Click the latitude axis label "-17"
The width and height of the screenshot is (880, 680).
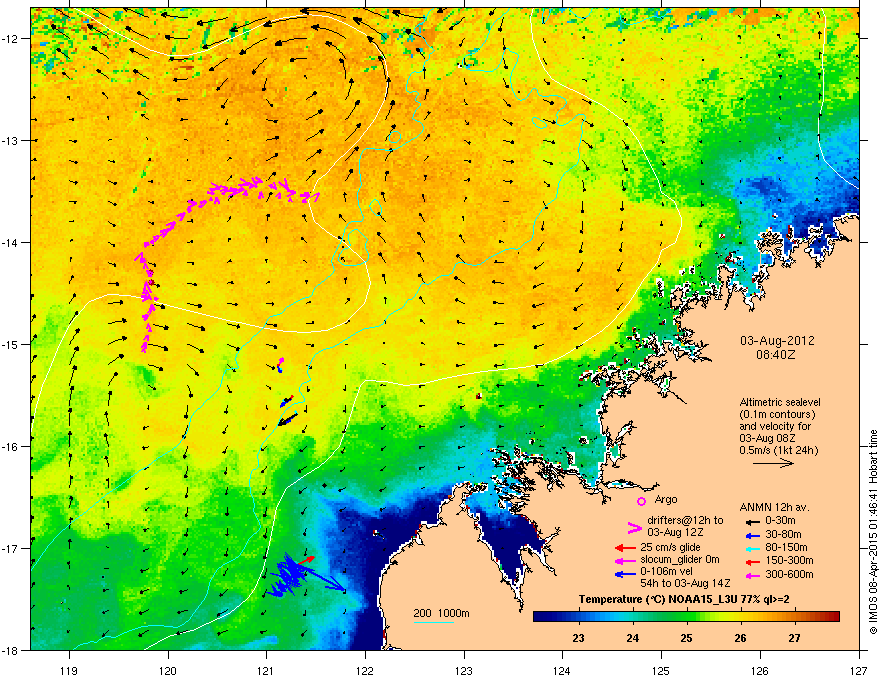point(10,548)
